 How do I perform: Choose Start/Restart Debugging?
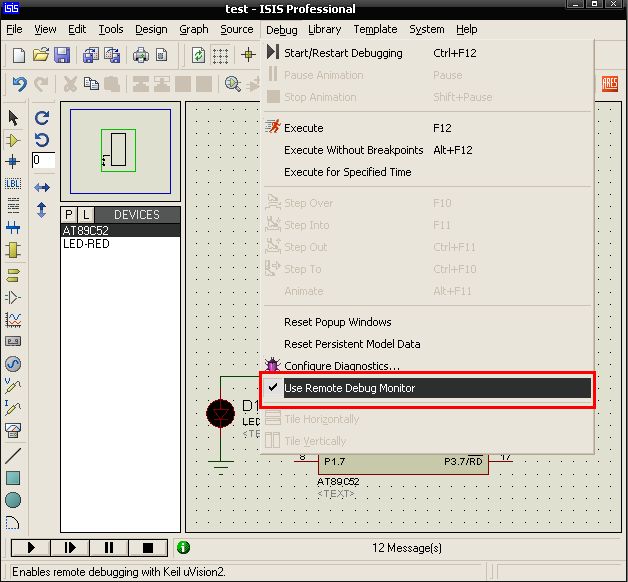(427, 53)
